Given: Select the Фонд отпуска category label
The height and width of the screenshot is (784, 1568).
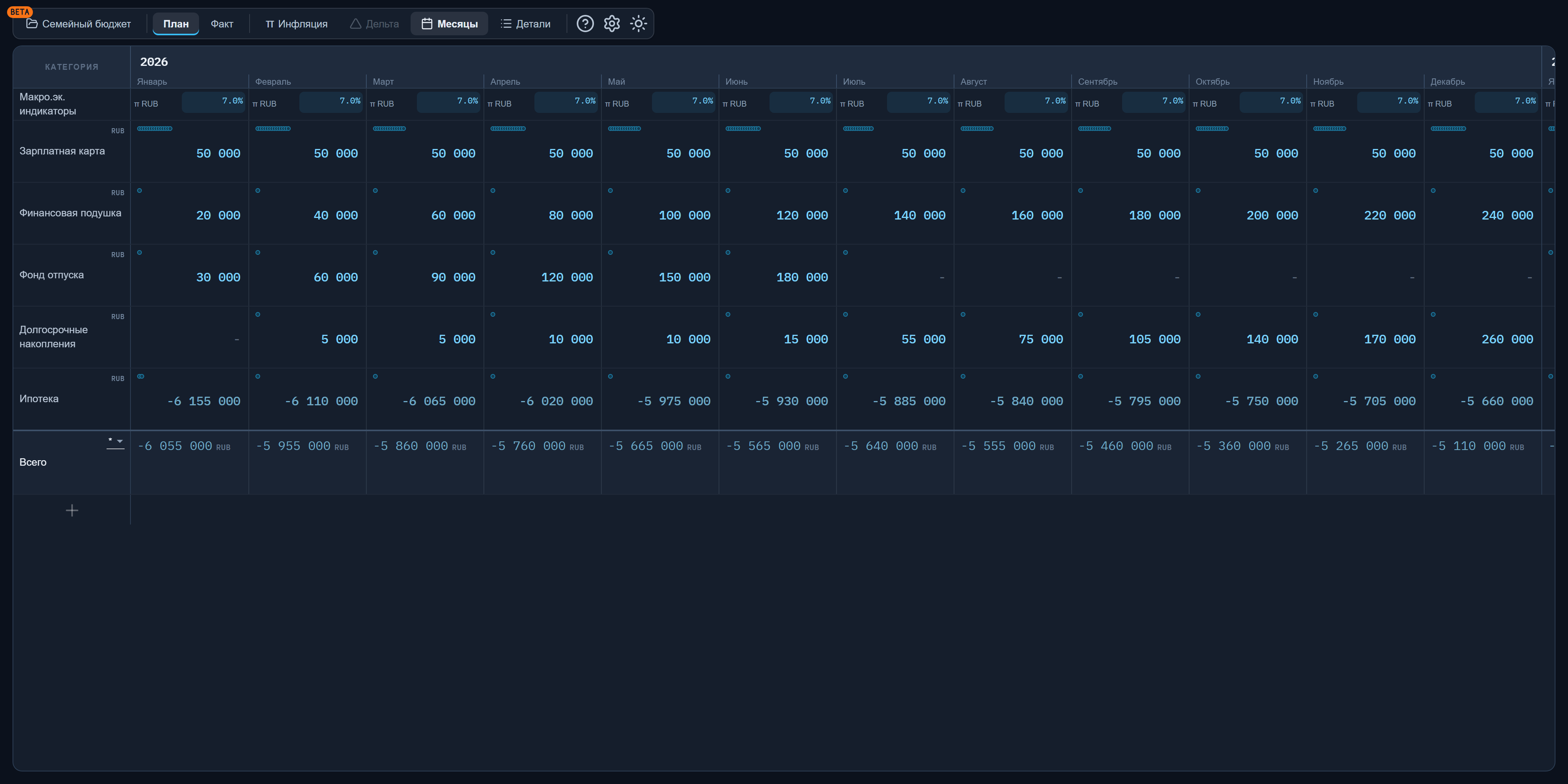Looking at the screenshot, I should pos(52,275).
